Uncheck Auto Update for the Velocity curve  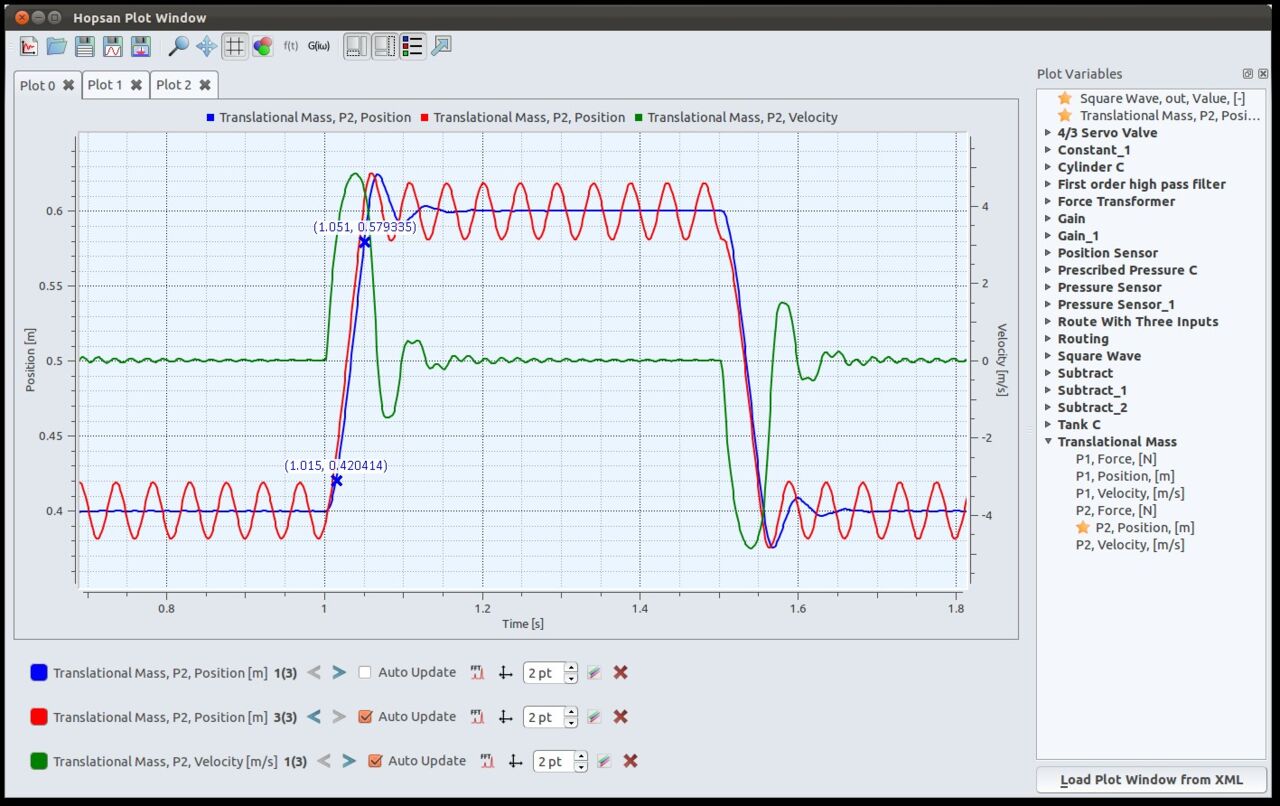tap(374, 760)
